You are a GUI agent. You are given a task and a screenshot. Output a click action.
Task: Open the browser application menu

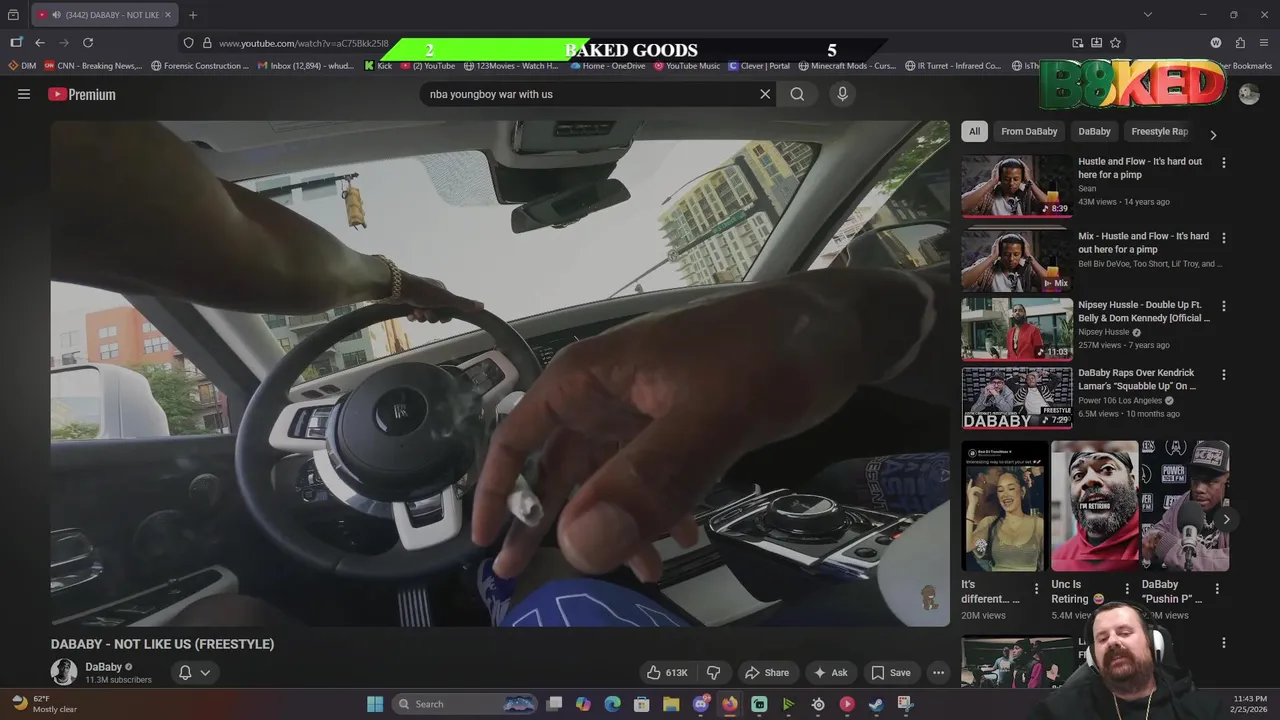(x=1265, y=43)
